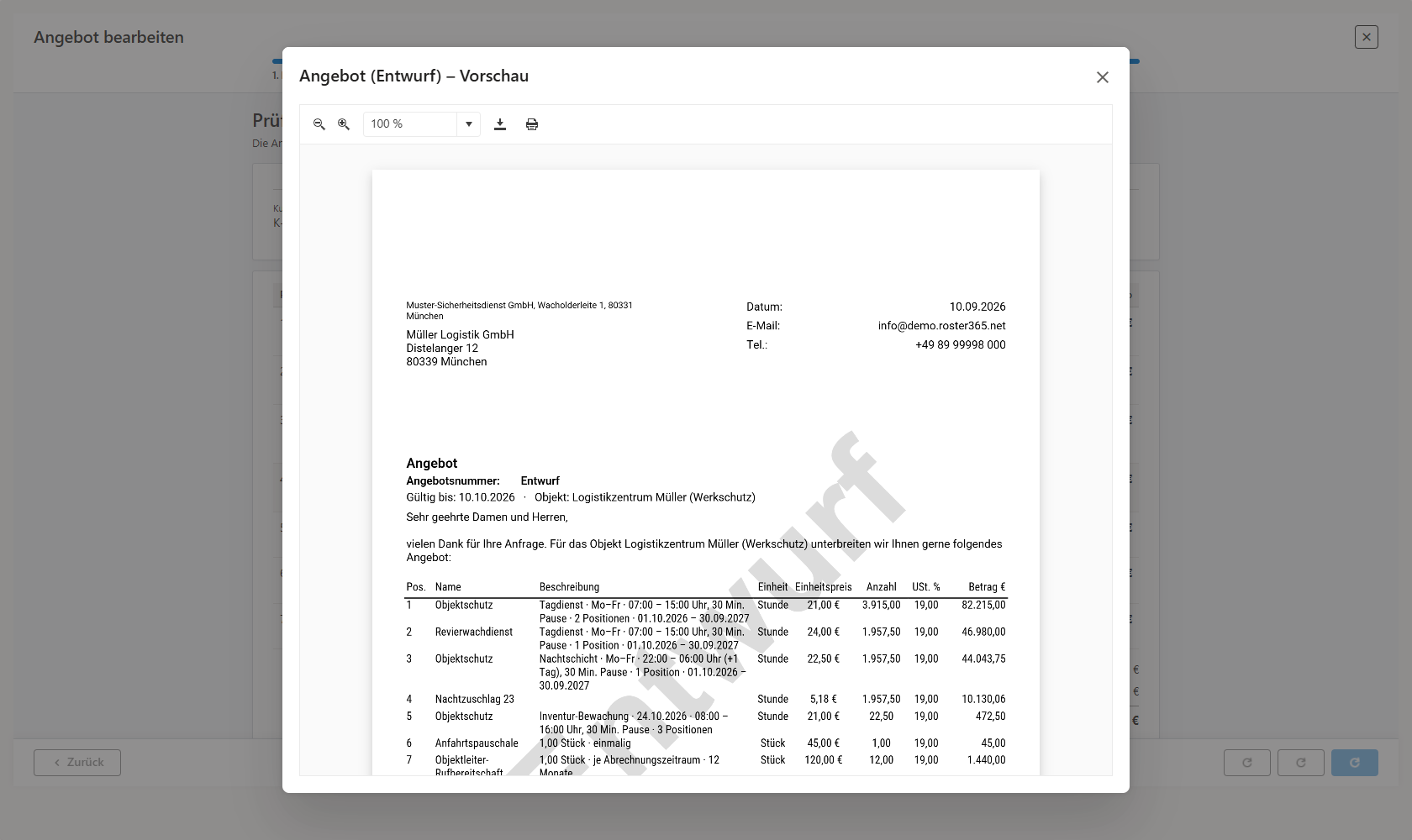The height and width of the screenshot is (840, 1412).
Task: Click the amount 1.440,00
Action: point(986,759)
